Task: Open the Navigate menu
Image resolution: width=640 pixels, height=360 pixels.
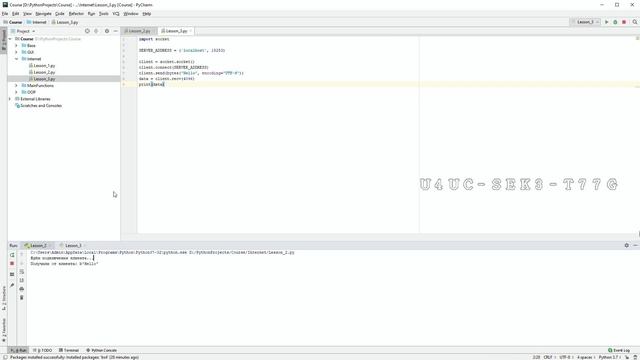Action: pyautogui.click(x=43, y=13)
